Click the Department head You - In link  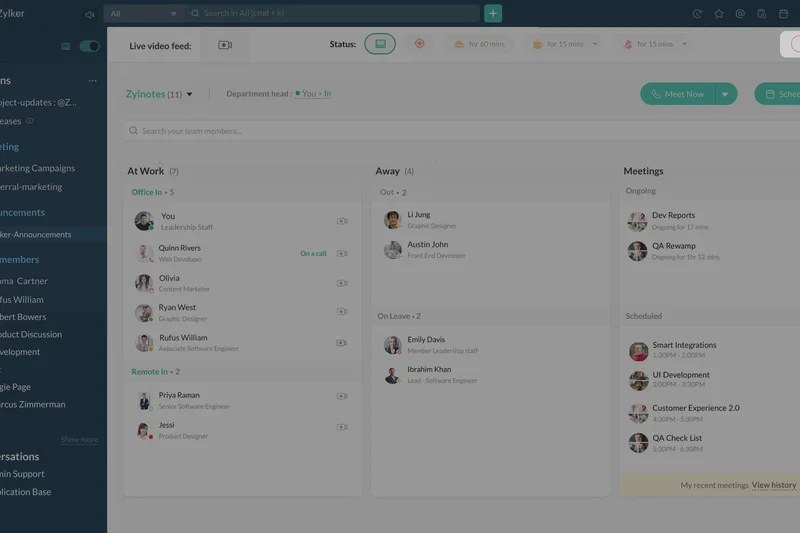pyautogui.click(x=313, y=94)
